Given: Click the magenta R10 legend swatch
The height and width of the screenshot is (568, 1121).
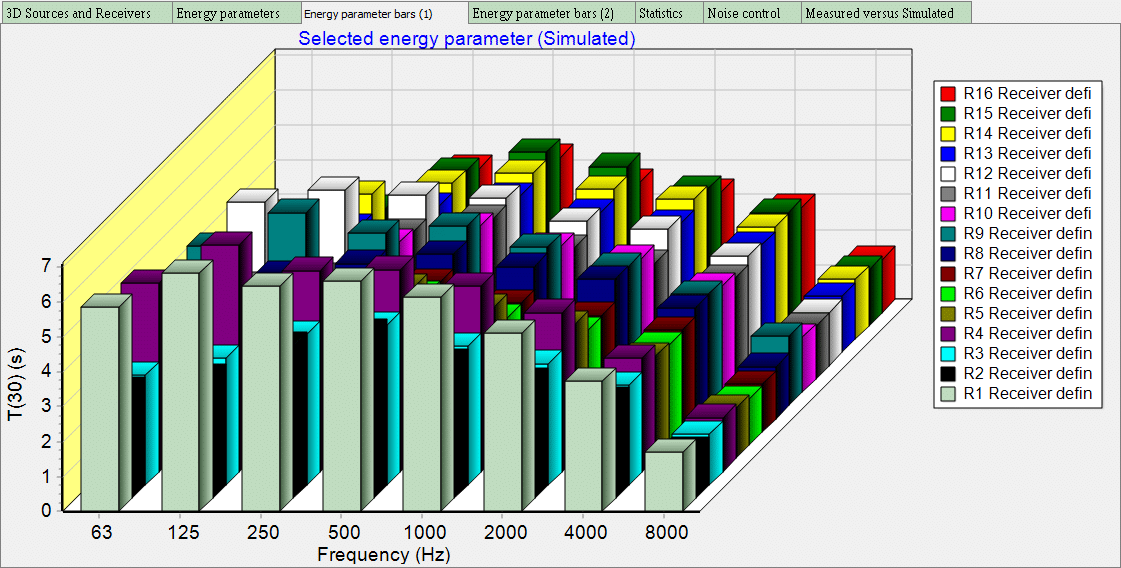Looking at the screenshot, I should [x=948, y=213].
